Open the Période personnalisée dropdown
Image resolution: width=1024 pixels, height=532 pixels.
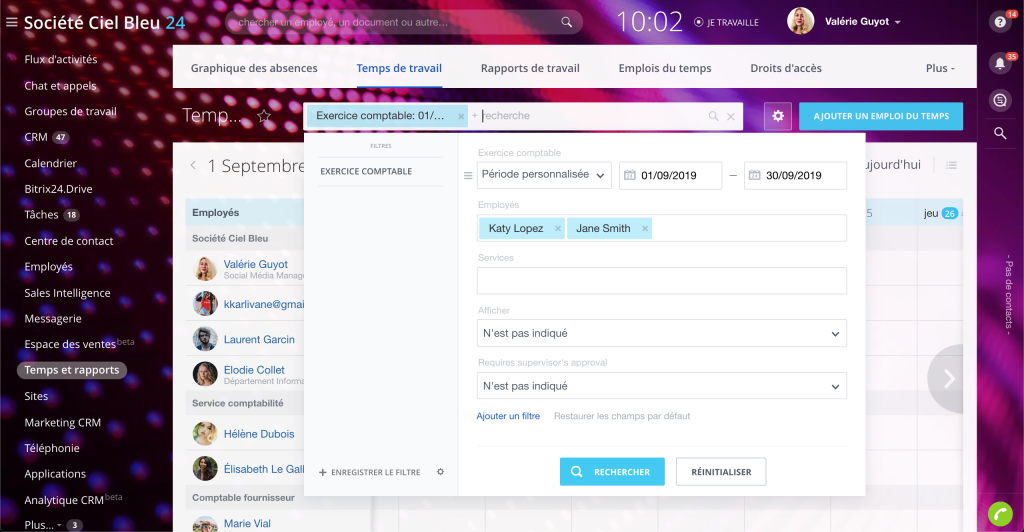click(x=544, y=175)
